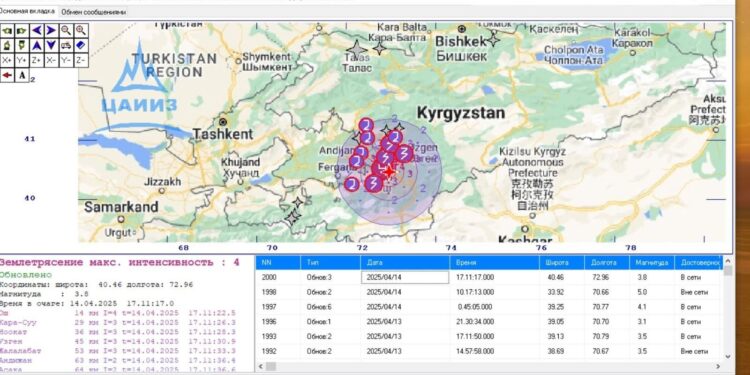The height and width of the screenshot is (375, 750).
Task: Select the Основная вкладка tab
Action: (28, 11)
